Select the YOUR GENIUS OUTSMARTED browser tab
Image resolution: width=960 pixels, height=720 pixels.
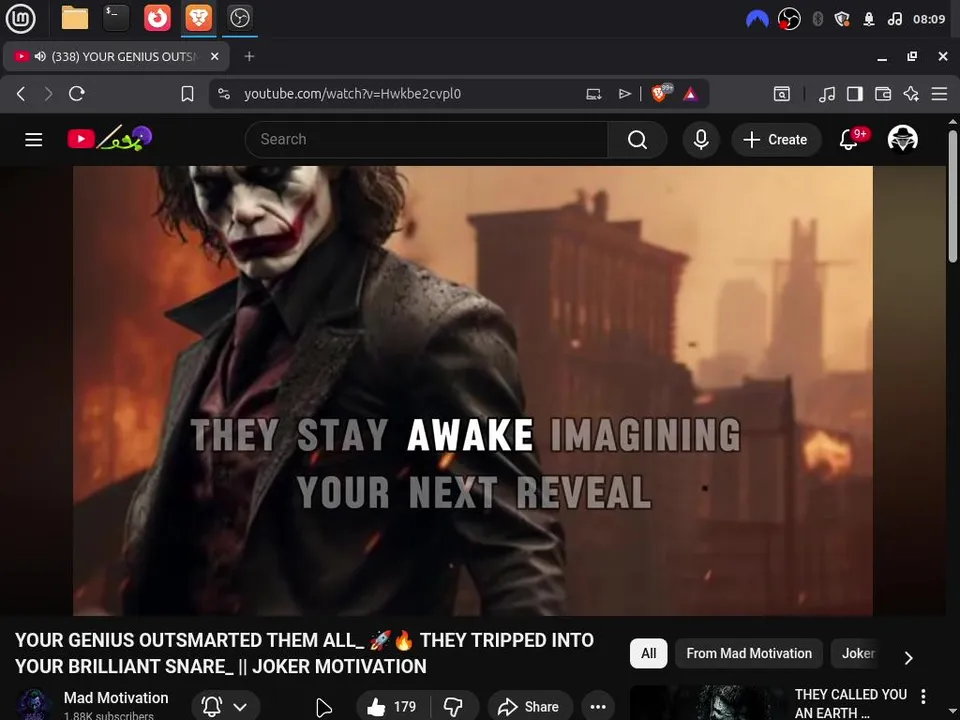116,56
